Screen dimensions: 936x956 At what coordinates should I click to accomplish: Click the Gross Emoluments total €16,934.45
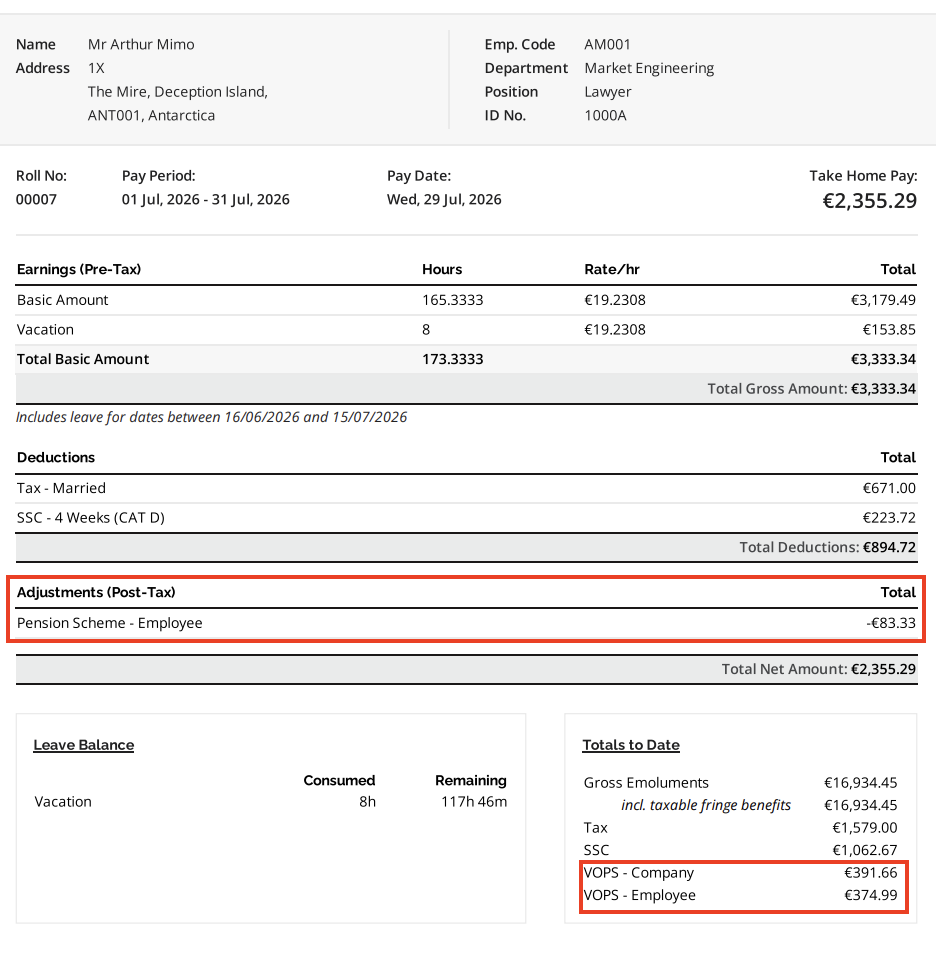pos(860,783)
